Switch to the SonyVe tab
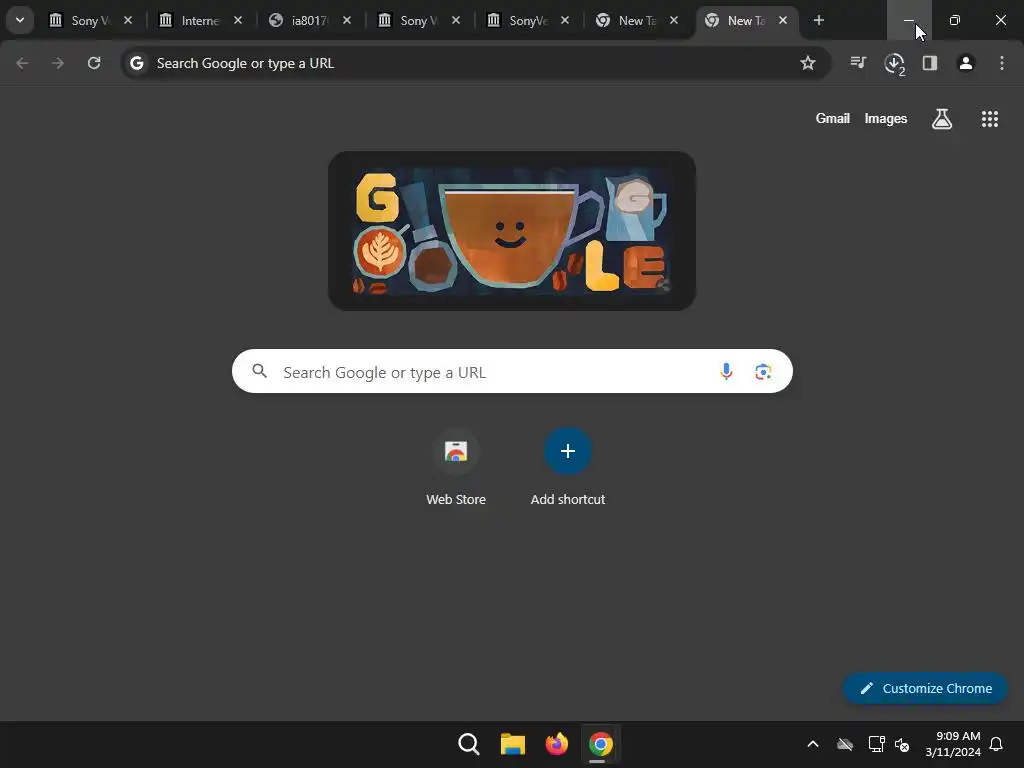Image resolution: width=1024 pixels, height=768 pixels. point(528,20)
